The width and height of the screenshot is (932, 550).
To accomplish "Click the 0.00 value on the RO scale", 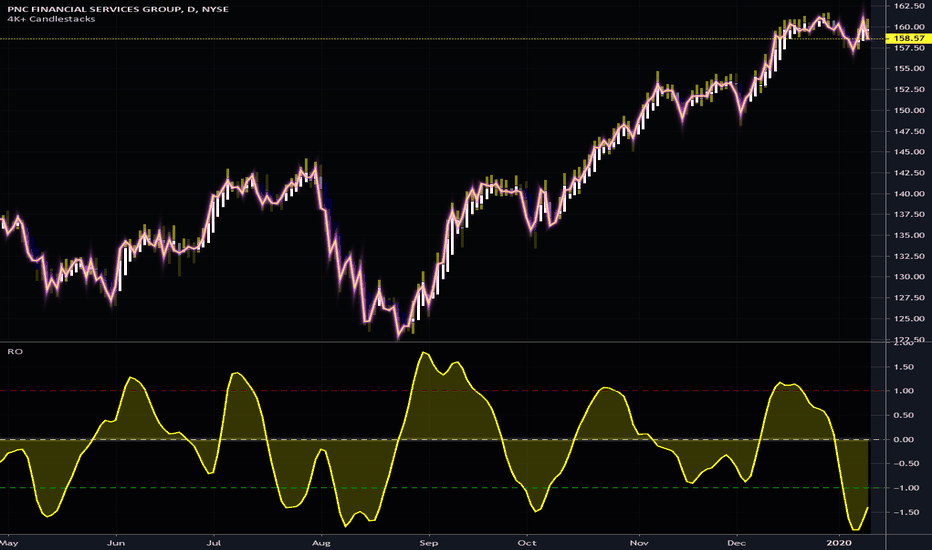I will click(904, 439).
